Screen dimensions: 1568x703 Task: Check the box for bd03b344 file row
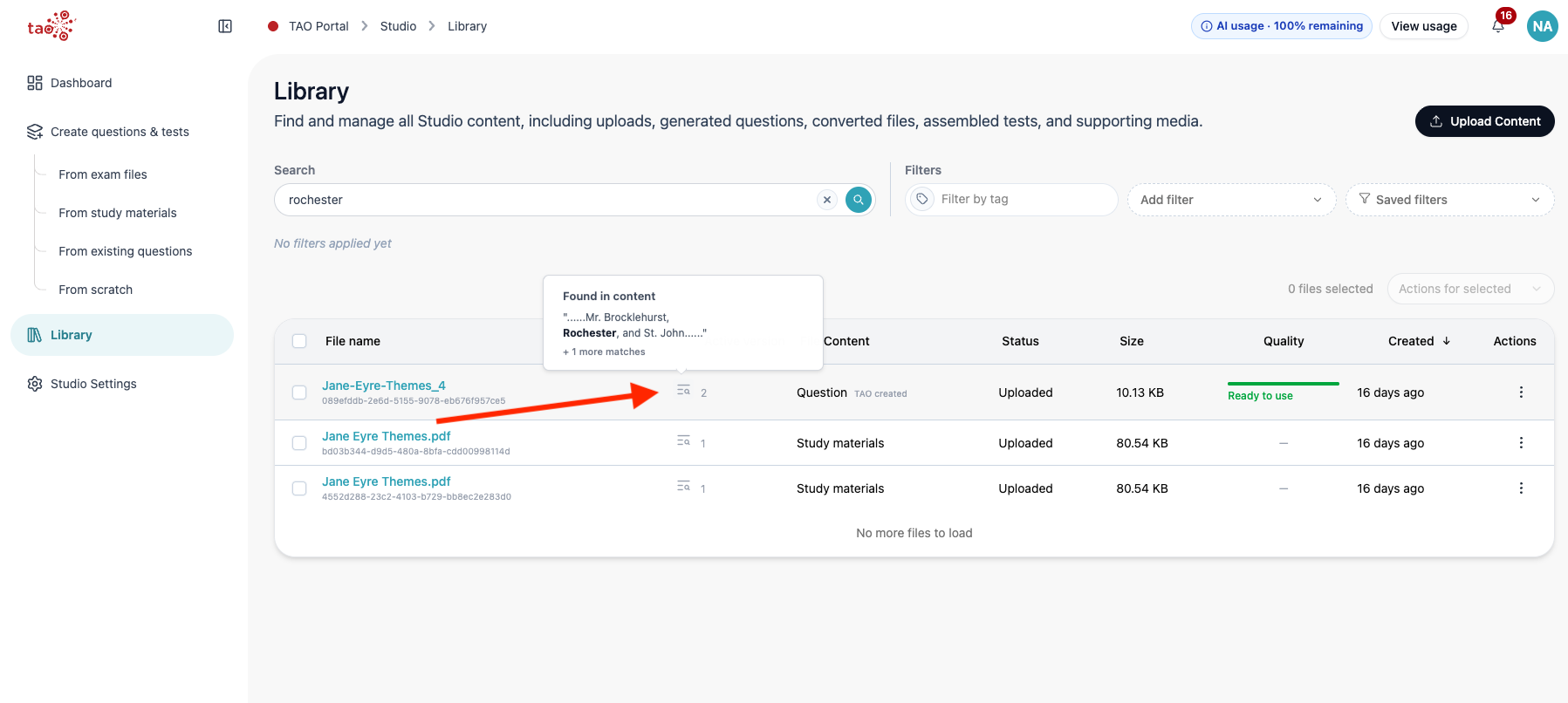[299, 443]
